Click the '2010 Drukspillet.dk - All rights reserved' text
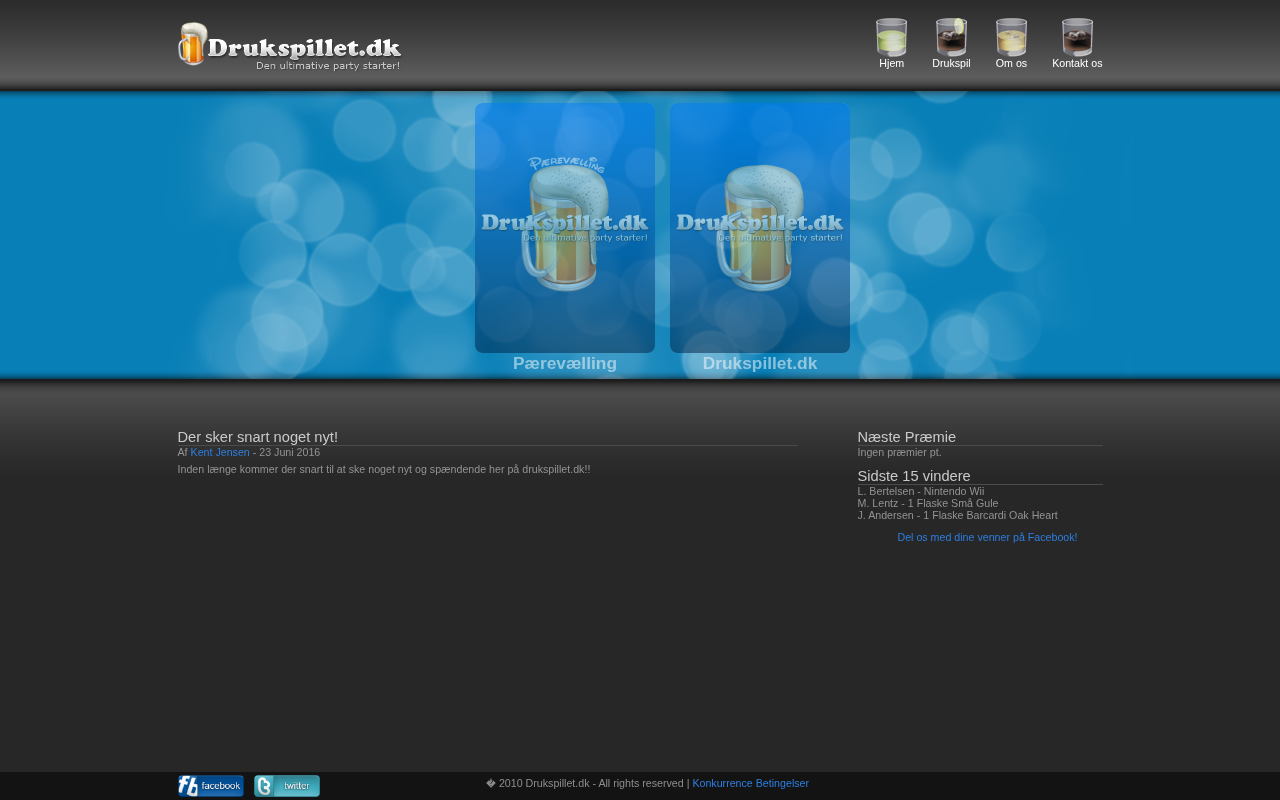The width and height of the screenshot is (1280, 800). [x=591, y=783]
